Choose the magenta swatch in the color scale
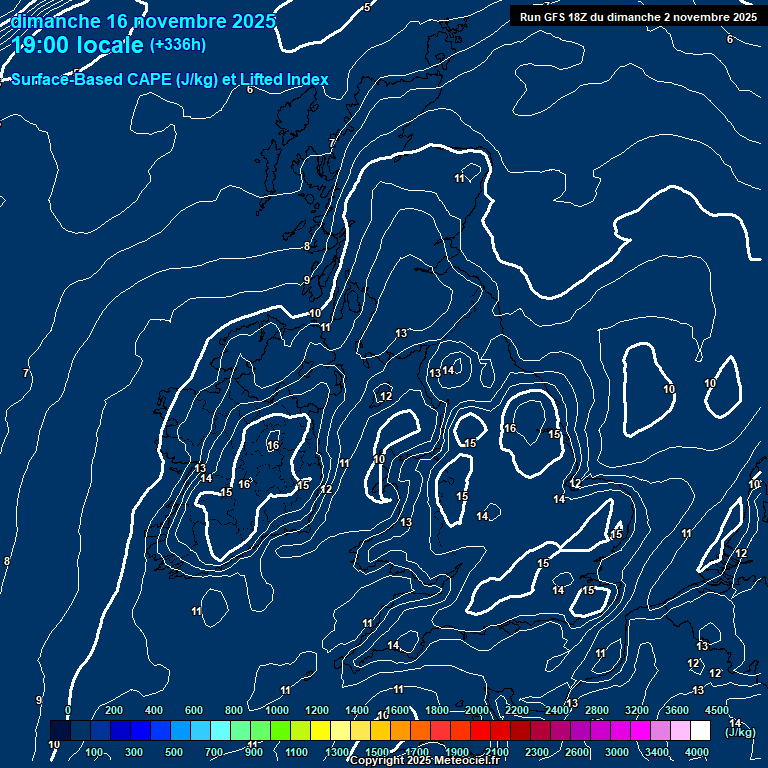Image resolution: width=768 pixels, height=768 pixels. [x=640, y=731]
